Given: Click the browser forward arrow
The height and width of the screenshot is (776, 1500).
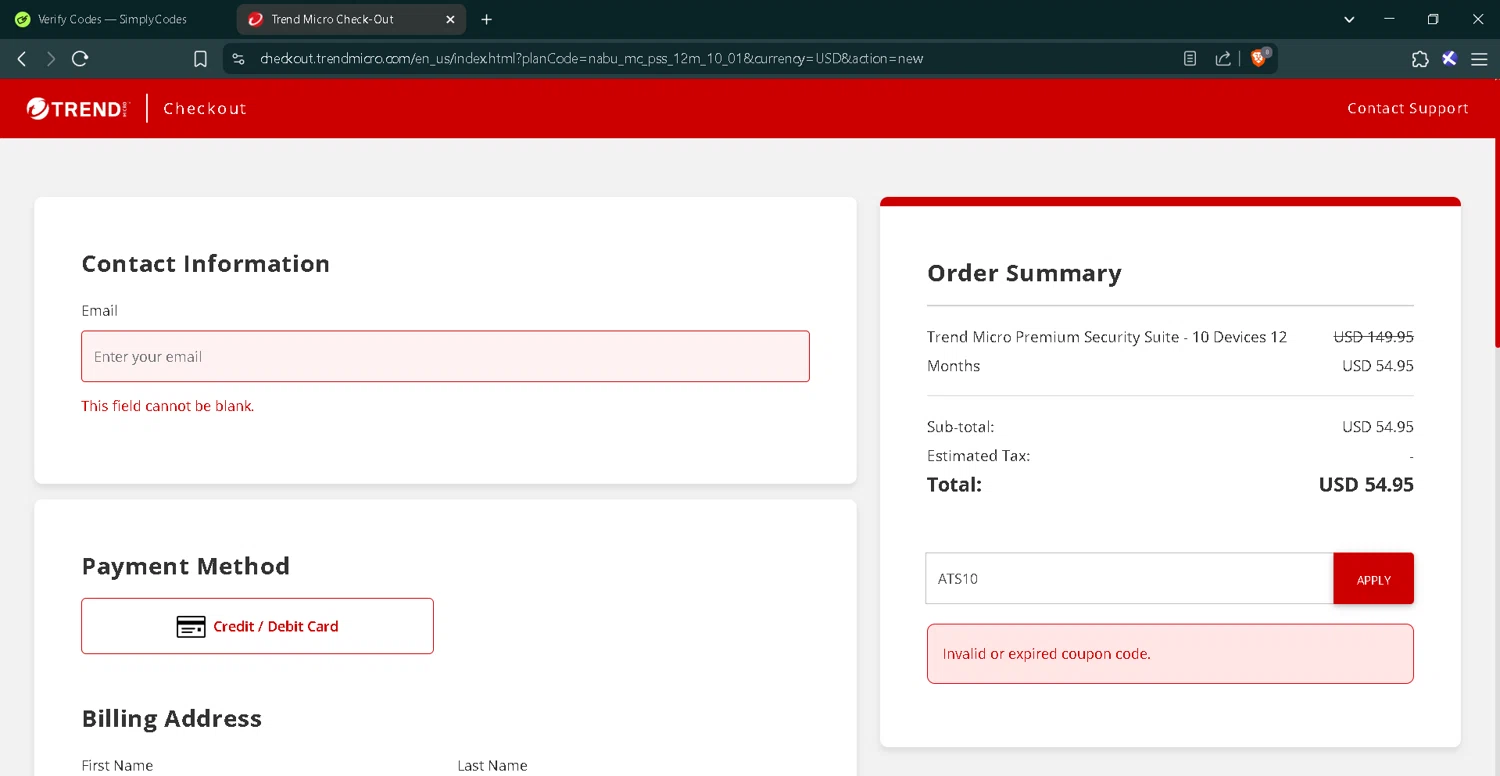Looking at the screenshot, I should click(x=51, y=59).
